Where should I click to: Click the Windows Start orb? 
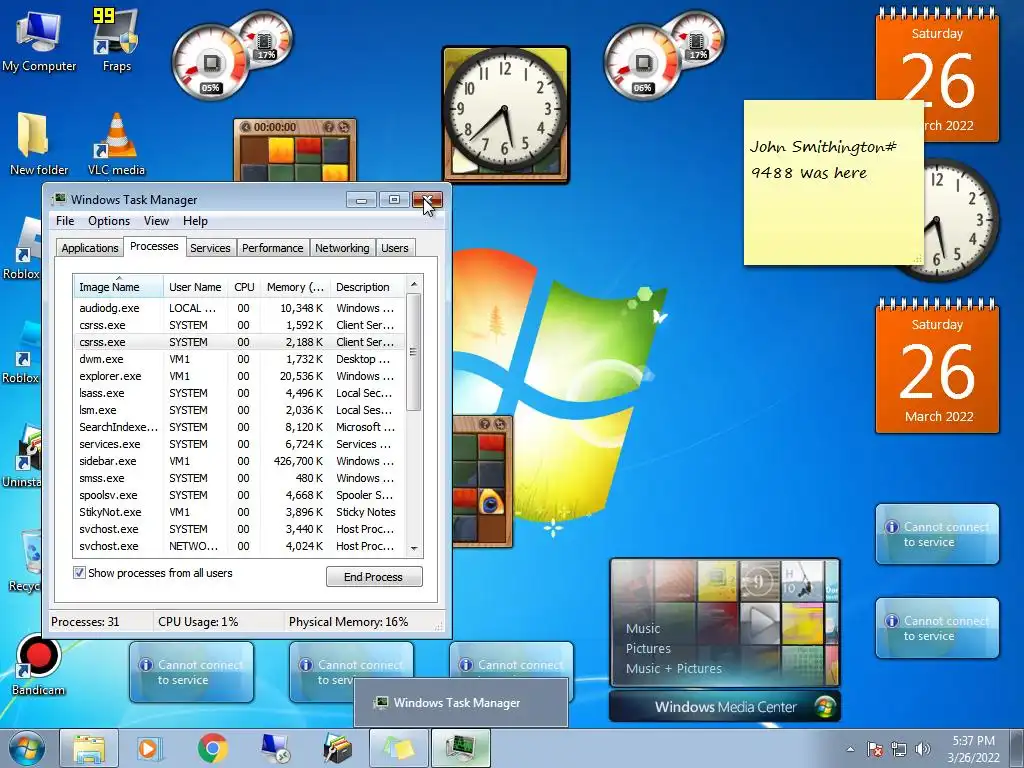coord(26,748)
